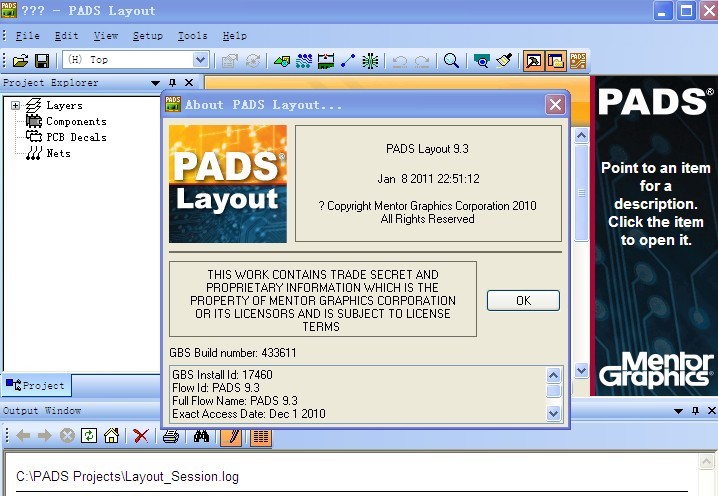Click the work area scrollbar up arrow
This screenshot has width=718, height=496.
click(x=582, y=135)
